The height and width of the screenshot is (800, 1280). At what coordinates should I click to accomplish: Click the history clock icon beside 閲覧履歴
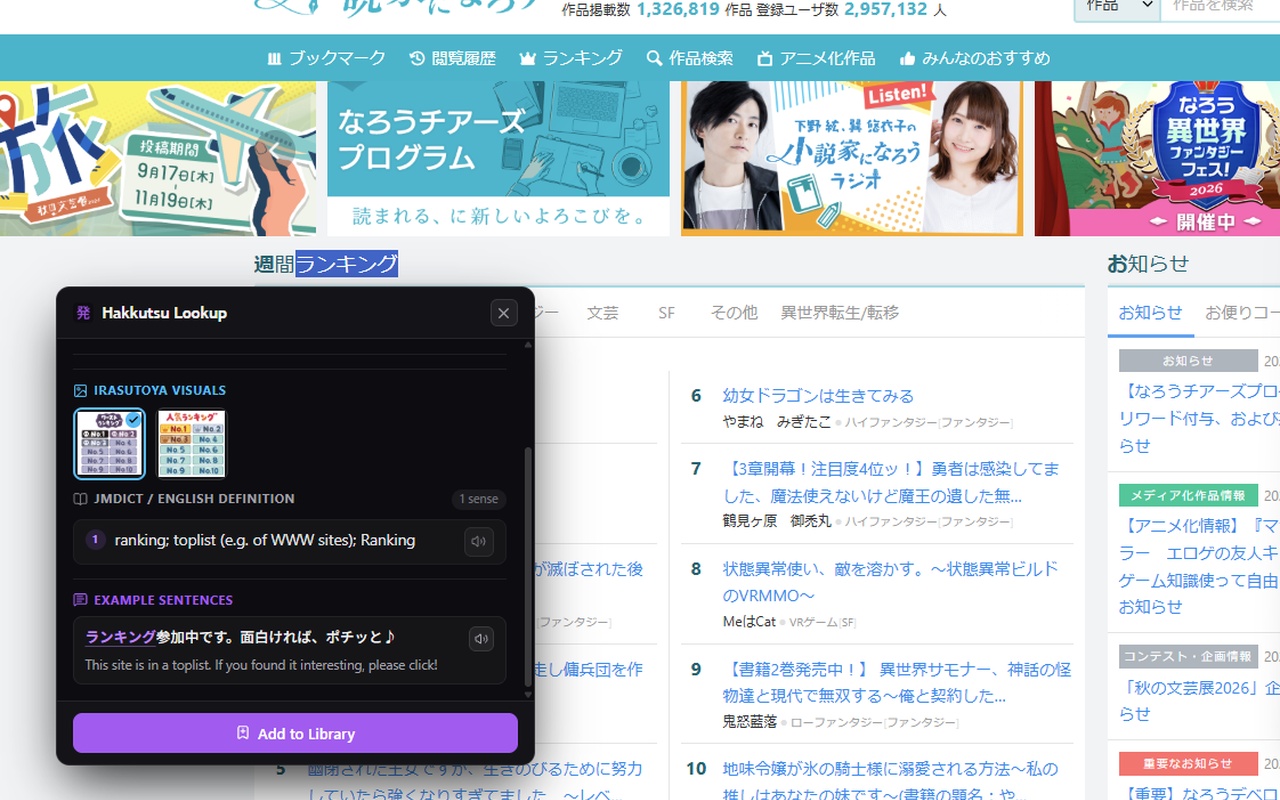click(x=417, y=59)
